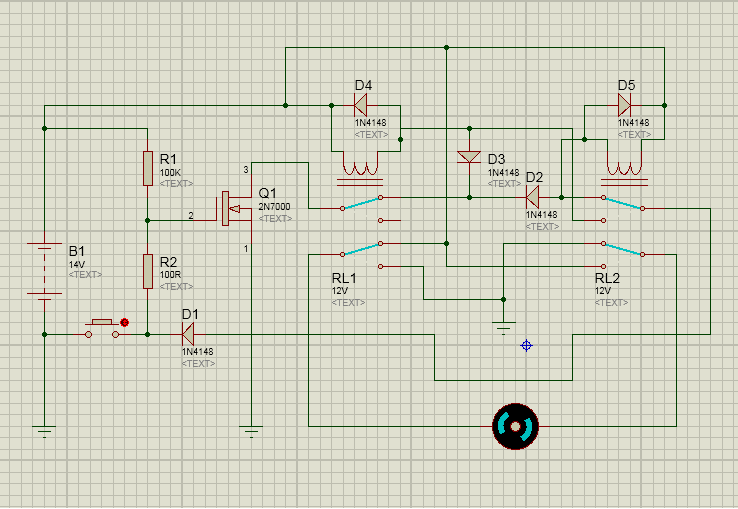The width and height of the screenshot is (738, 509).
Task: Click the wire junction between R1 and R2
Action: [148, 220]
